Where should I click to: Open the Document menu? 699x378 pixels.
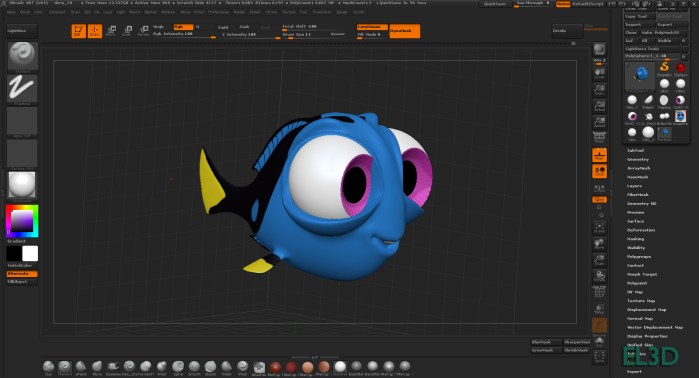coord(57,12)
